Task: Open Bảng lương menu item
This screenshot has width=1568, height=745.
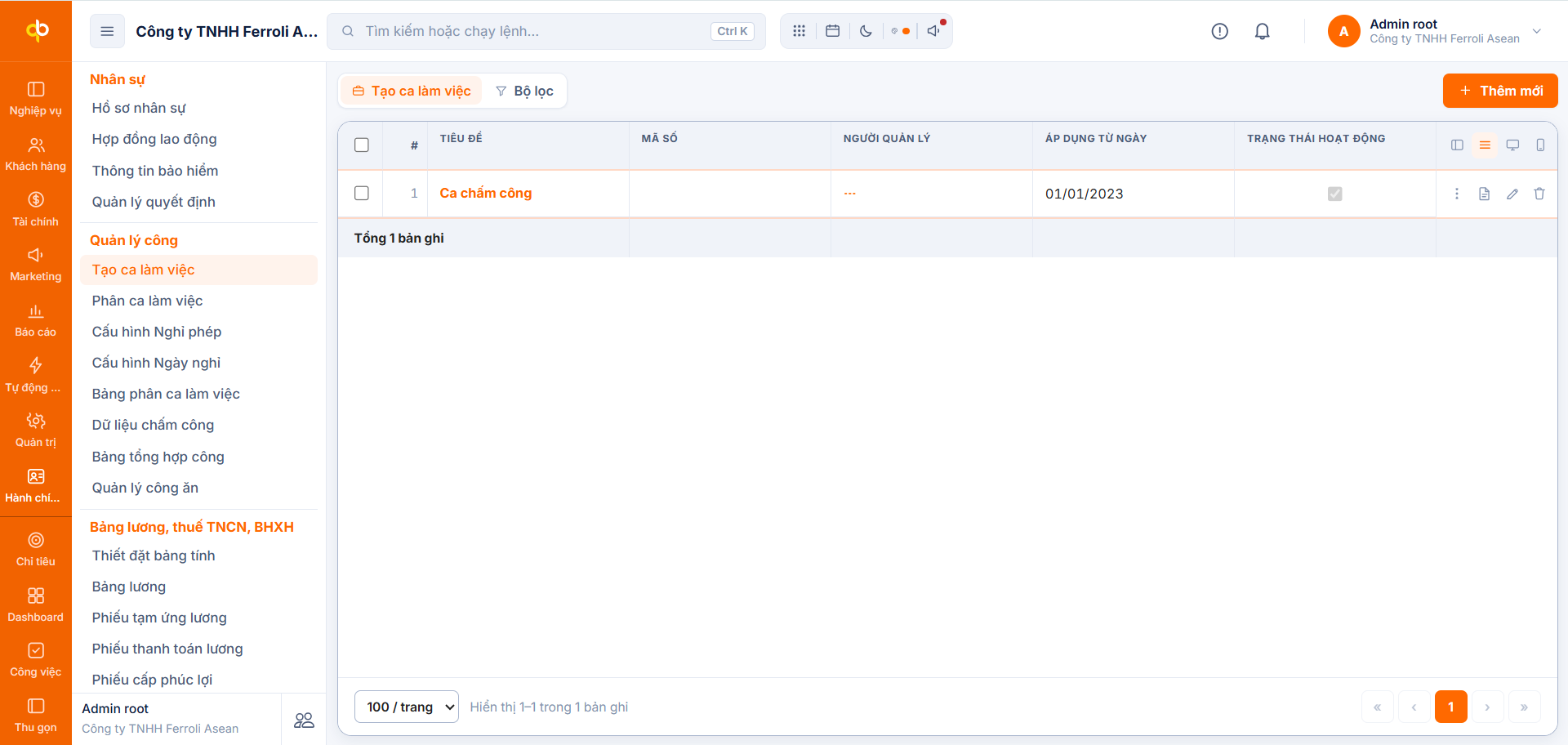Action: click(x=128, y=587)
